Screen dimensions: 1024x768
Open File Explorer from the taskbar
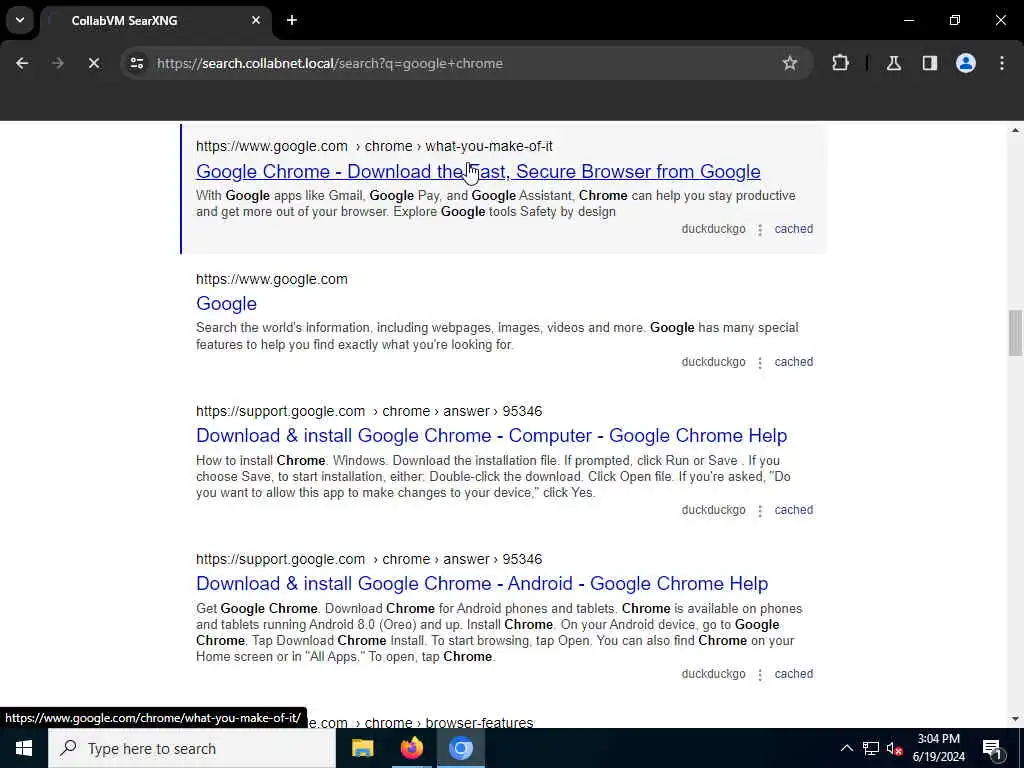pos(362,748)
